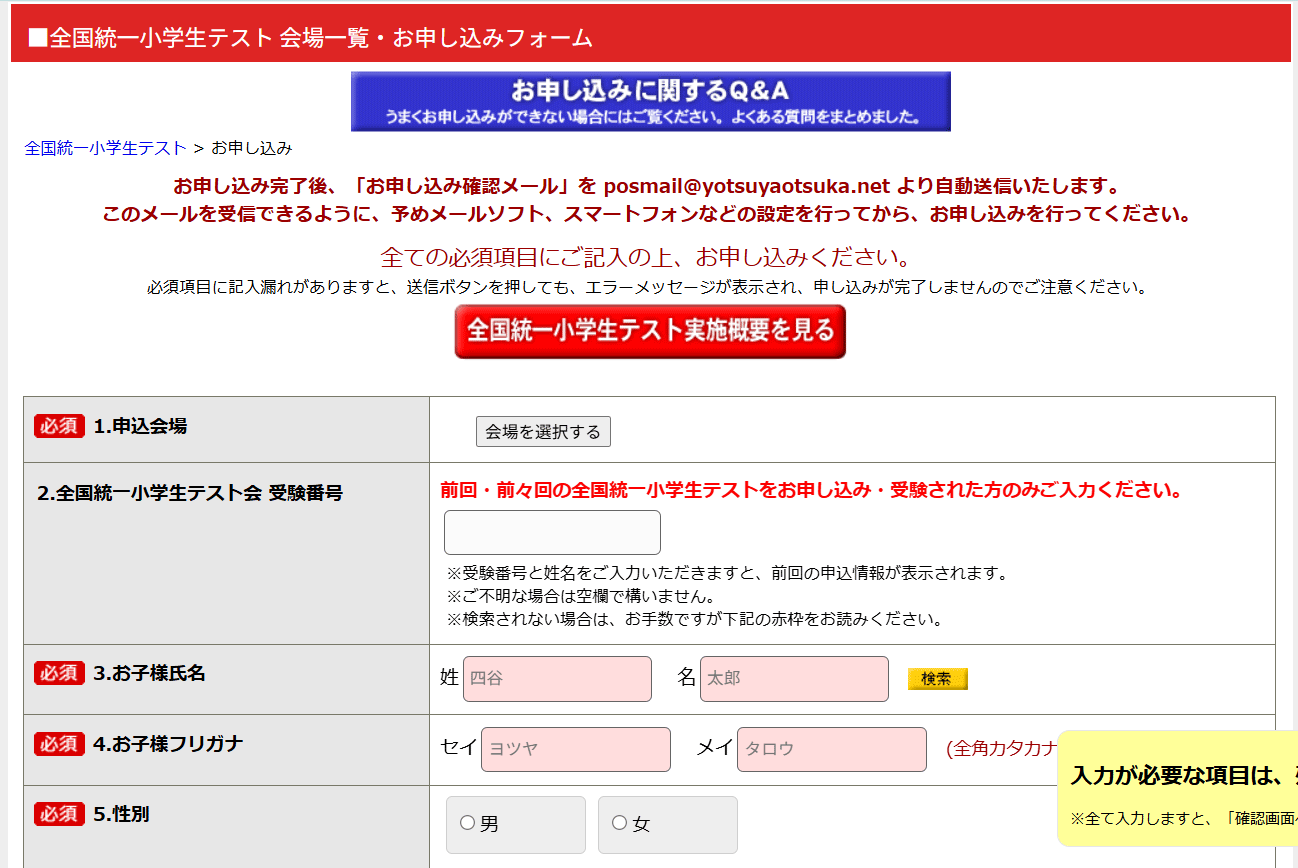Click the 2.全国統一小学生テスト会 受験番号 label
The width and height of the screenshot is (1298, 868).
tap(190, 492)
